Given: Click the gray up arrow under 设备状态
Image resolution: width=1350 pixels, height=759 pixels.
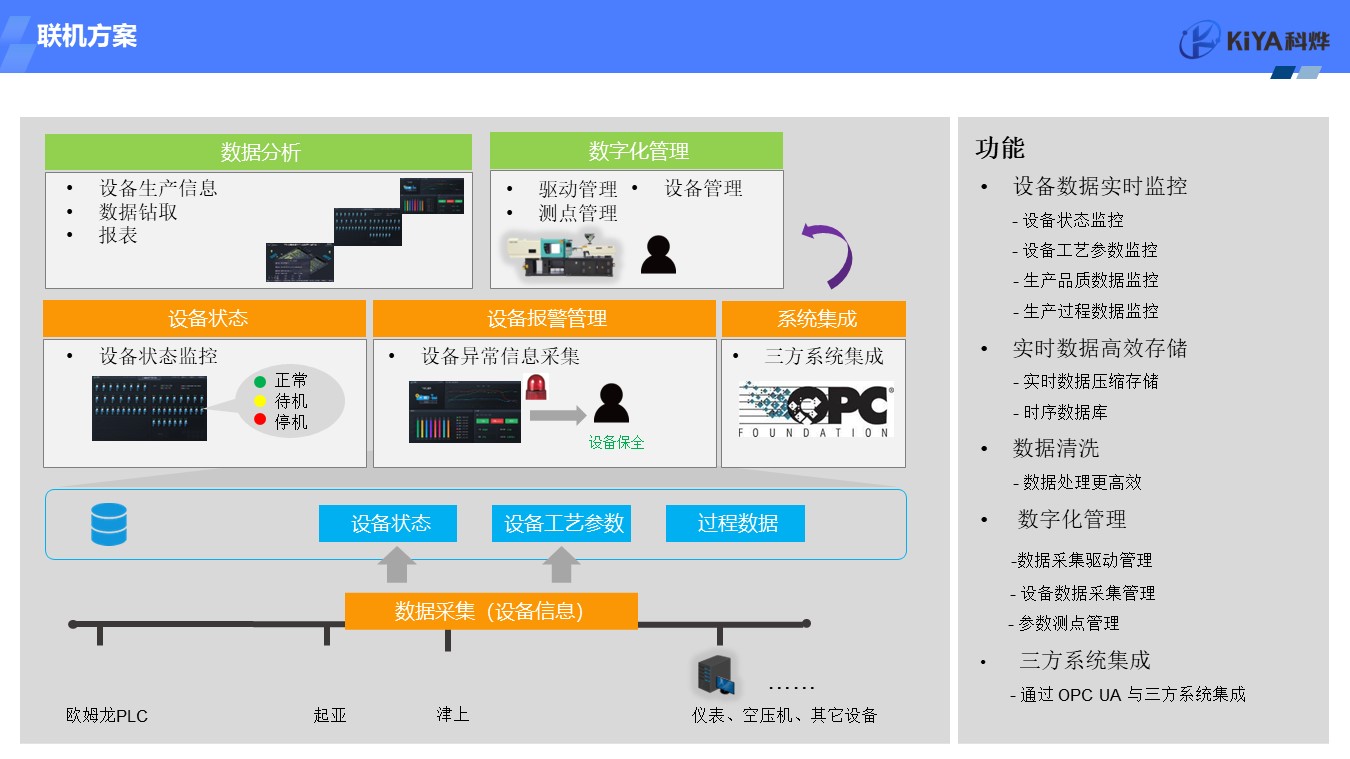Looking at the screenshot, I should coord(396,565).
